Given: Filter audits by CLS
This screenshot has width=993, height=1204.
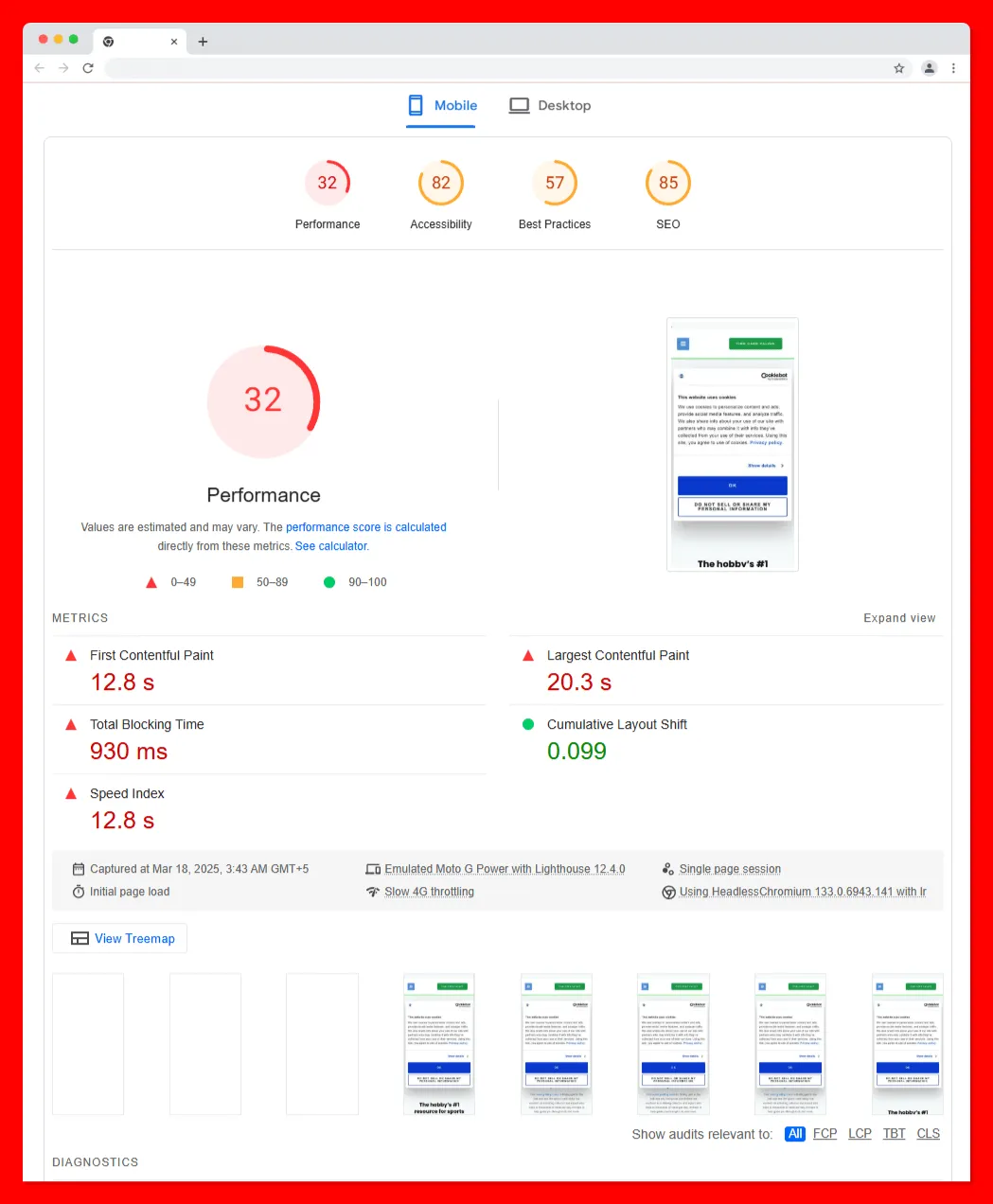Looking at the screenshot, I should coord(929,1134).
